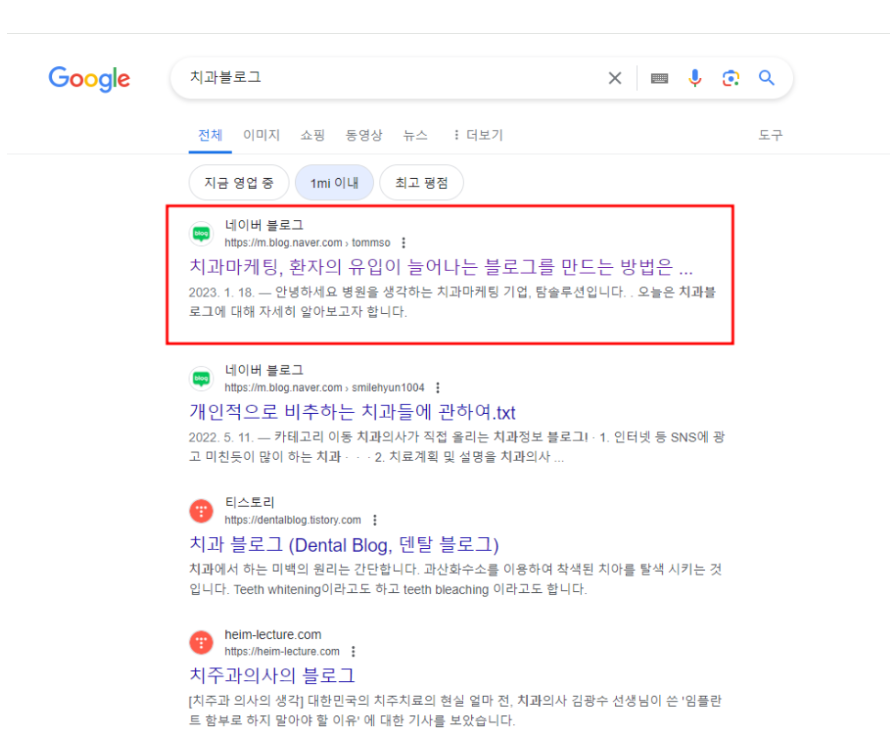Toggle the 최고 평점 filter chip
Viewport: 890px width, 744px height.
[x=421, y=183]
